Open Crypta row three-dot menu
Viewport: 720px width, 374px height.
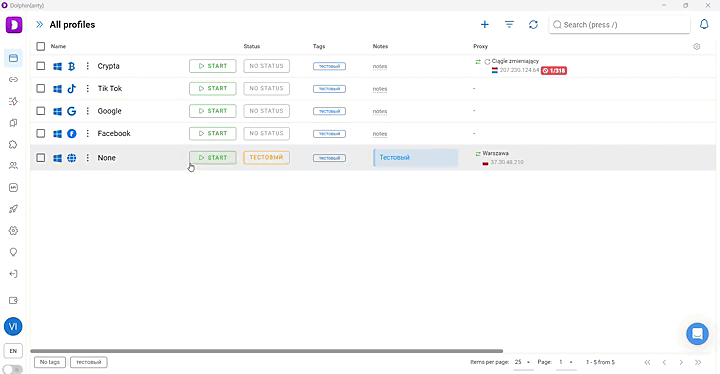[87, 66]
